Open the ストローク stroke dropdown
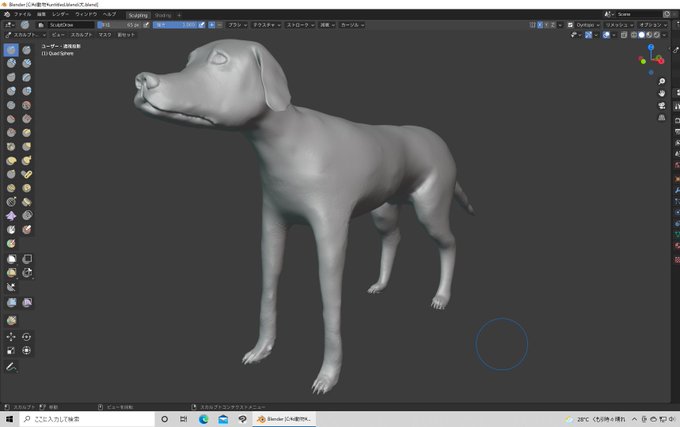680x427 pixels. [x=300, y=25]
